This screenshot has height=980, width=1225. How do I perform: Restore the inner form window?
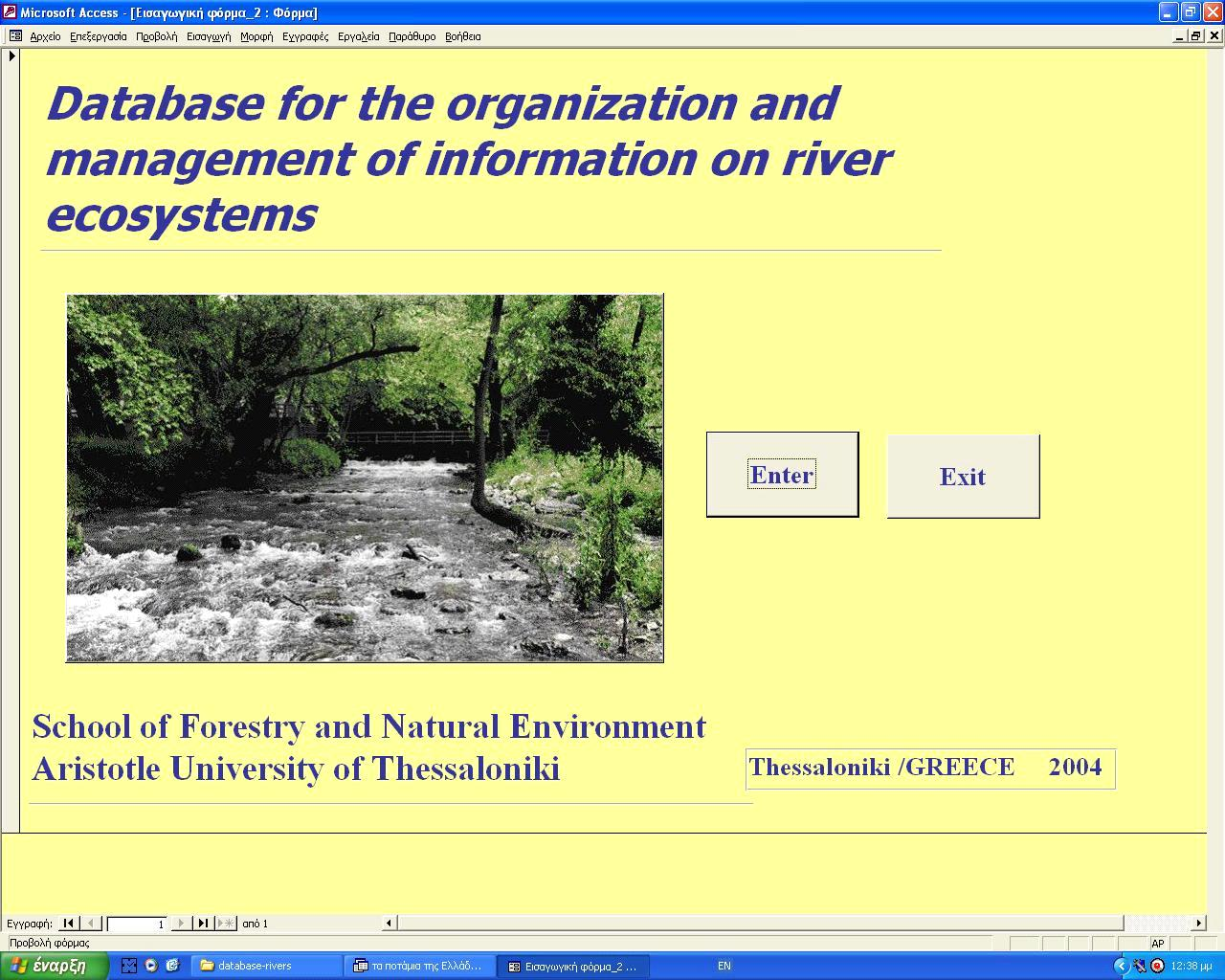[1196, 36]
